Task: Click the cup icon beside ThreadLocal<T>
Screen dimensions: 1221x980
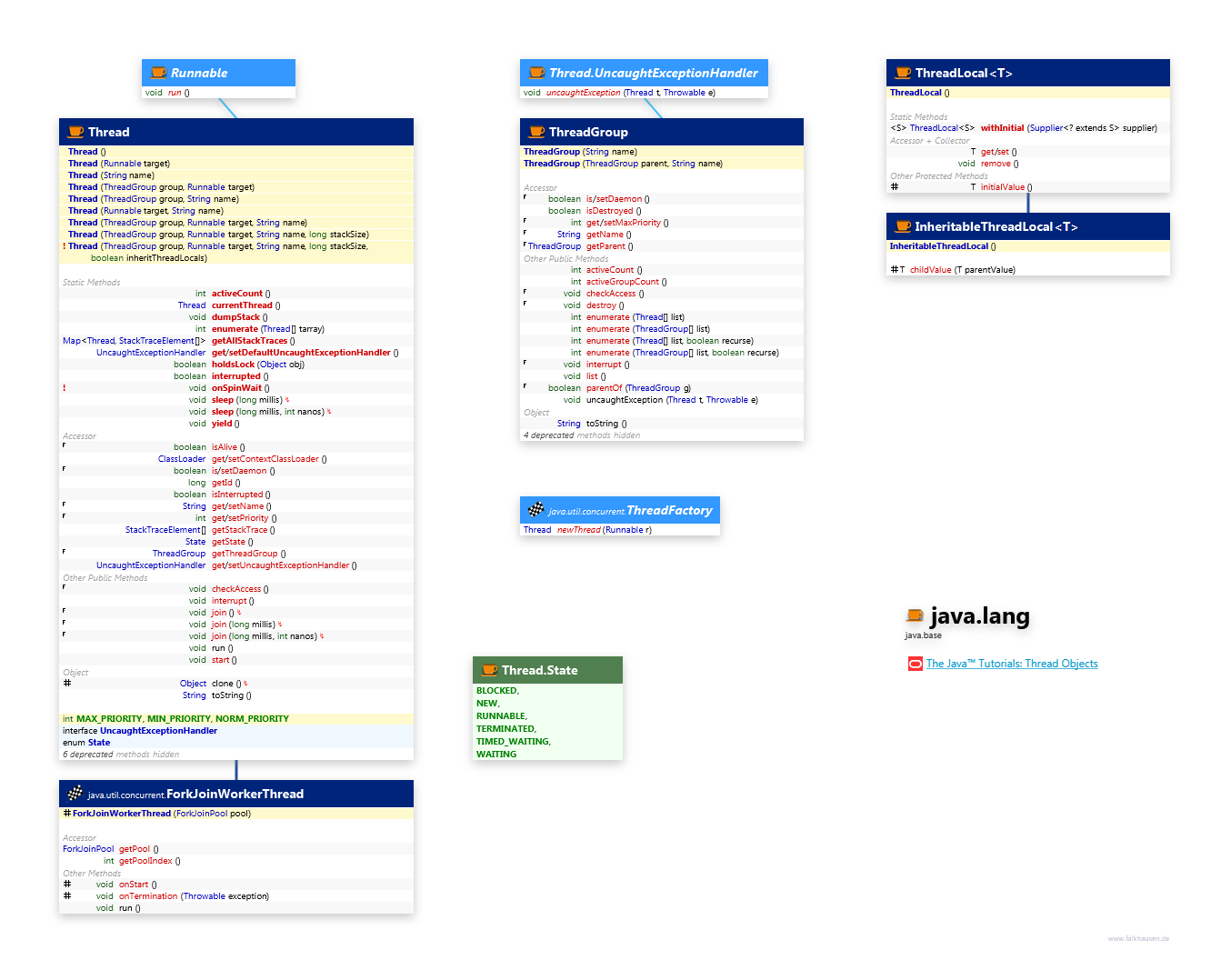Action: click(903, 73)
